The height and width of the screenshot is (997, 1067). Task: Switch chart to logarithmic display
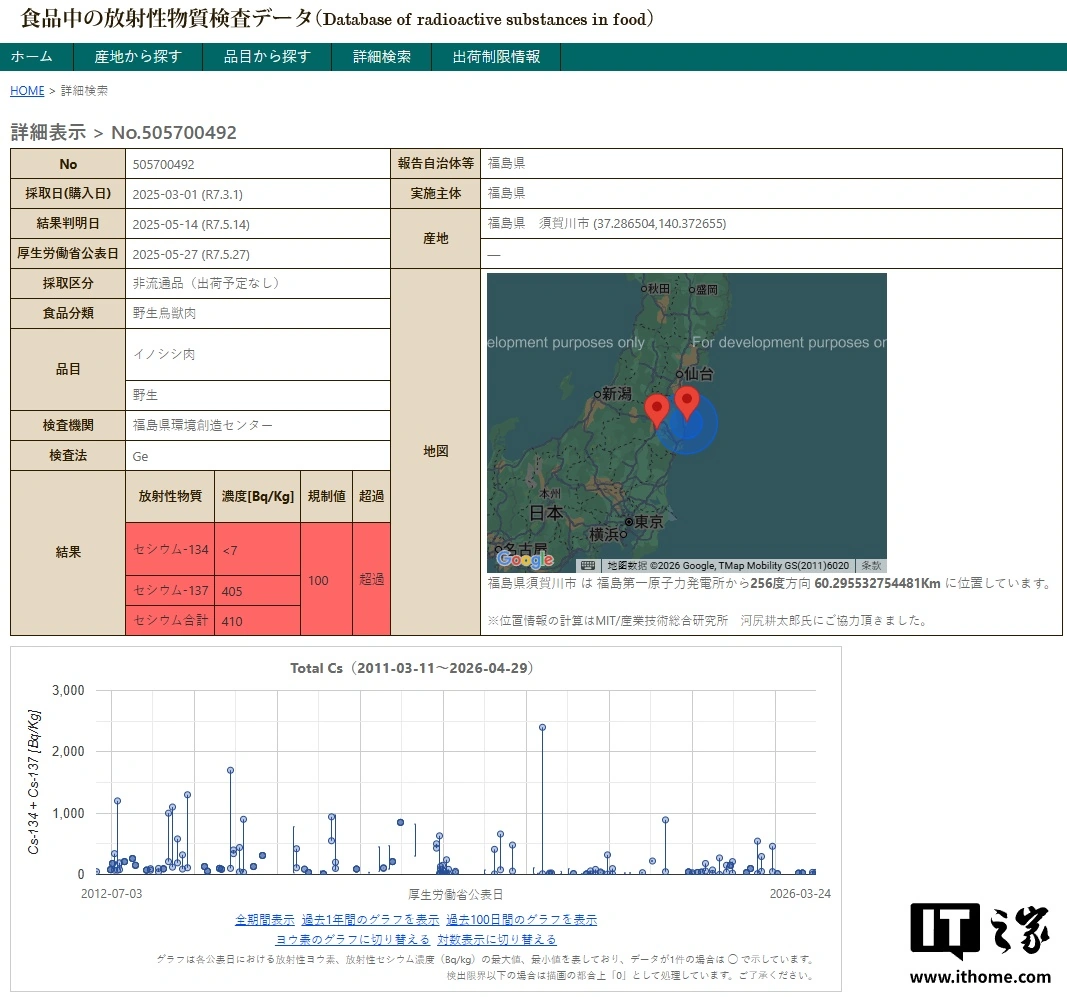coord(497,939)
